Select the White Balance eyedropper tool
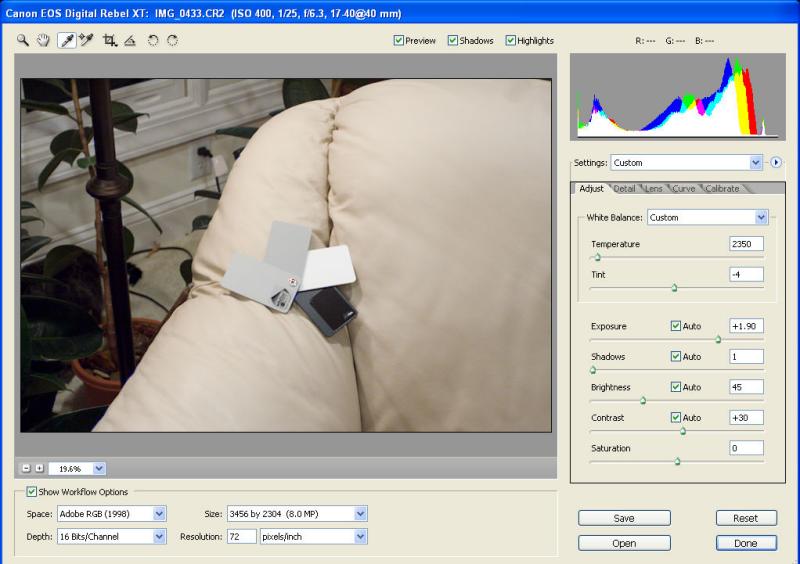 (x=67, y=40)
